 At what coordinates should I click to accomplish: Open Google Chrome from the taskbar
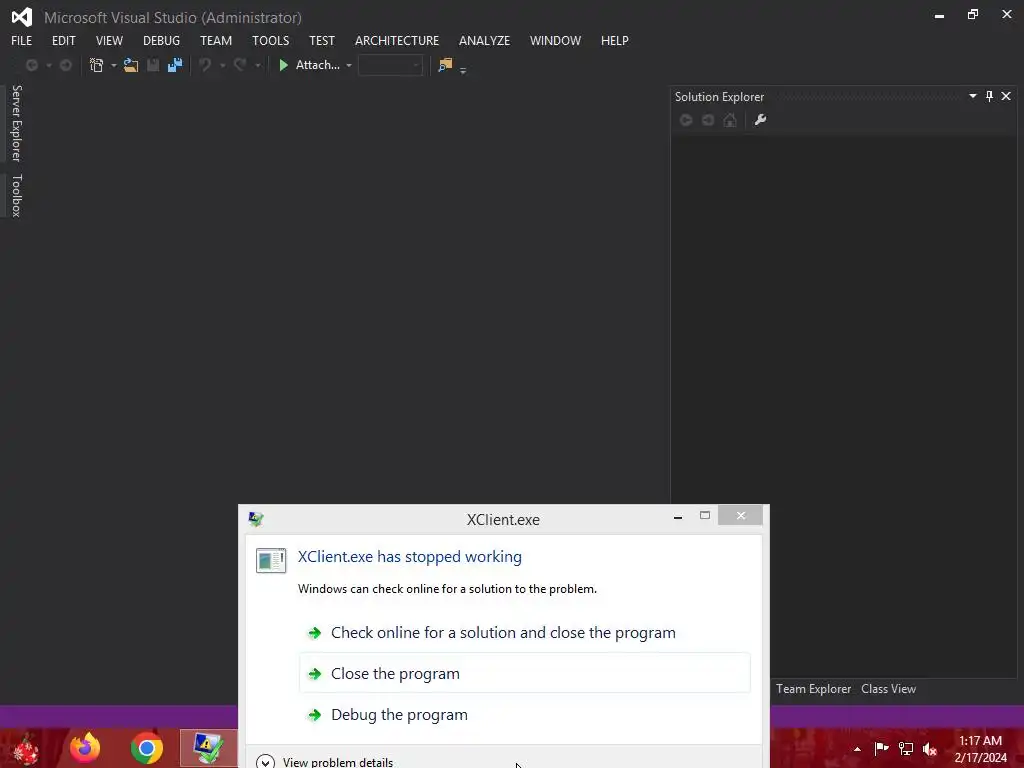(146, 748)
